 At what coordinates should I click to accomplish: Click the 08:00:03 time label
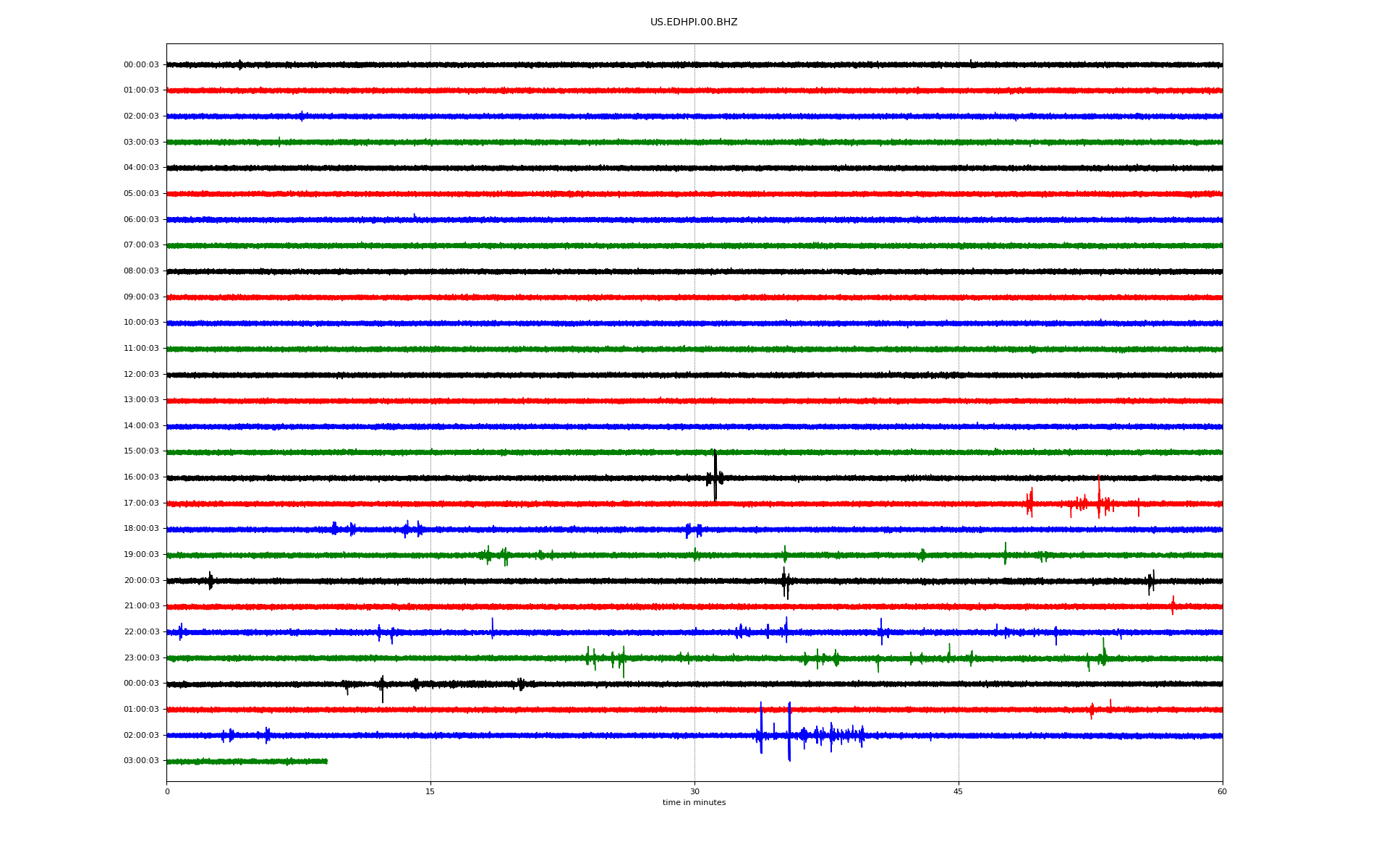point(141,271)
